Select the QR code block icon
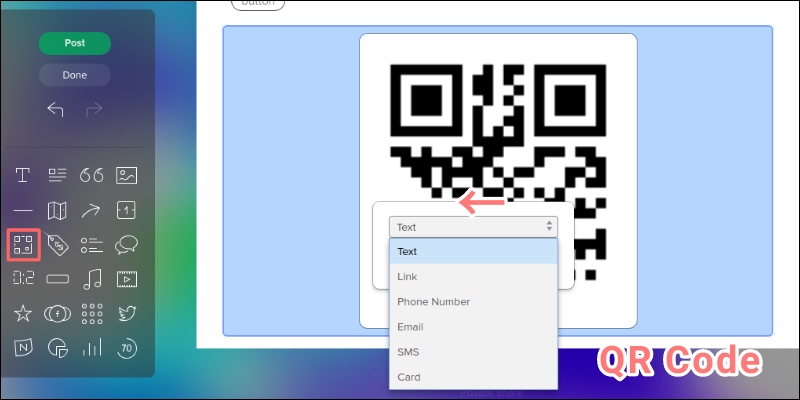The width and height of the screenshot is (800, 400). 23,245
